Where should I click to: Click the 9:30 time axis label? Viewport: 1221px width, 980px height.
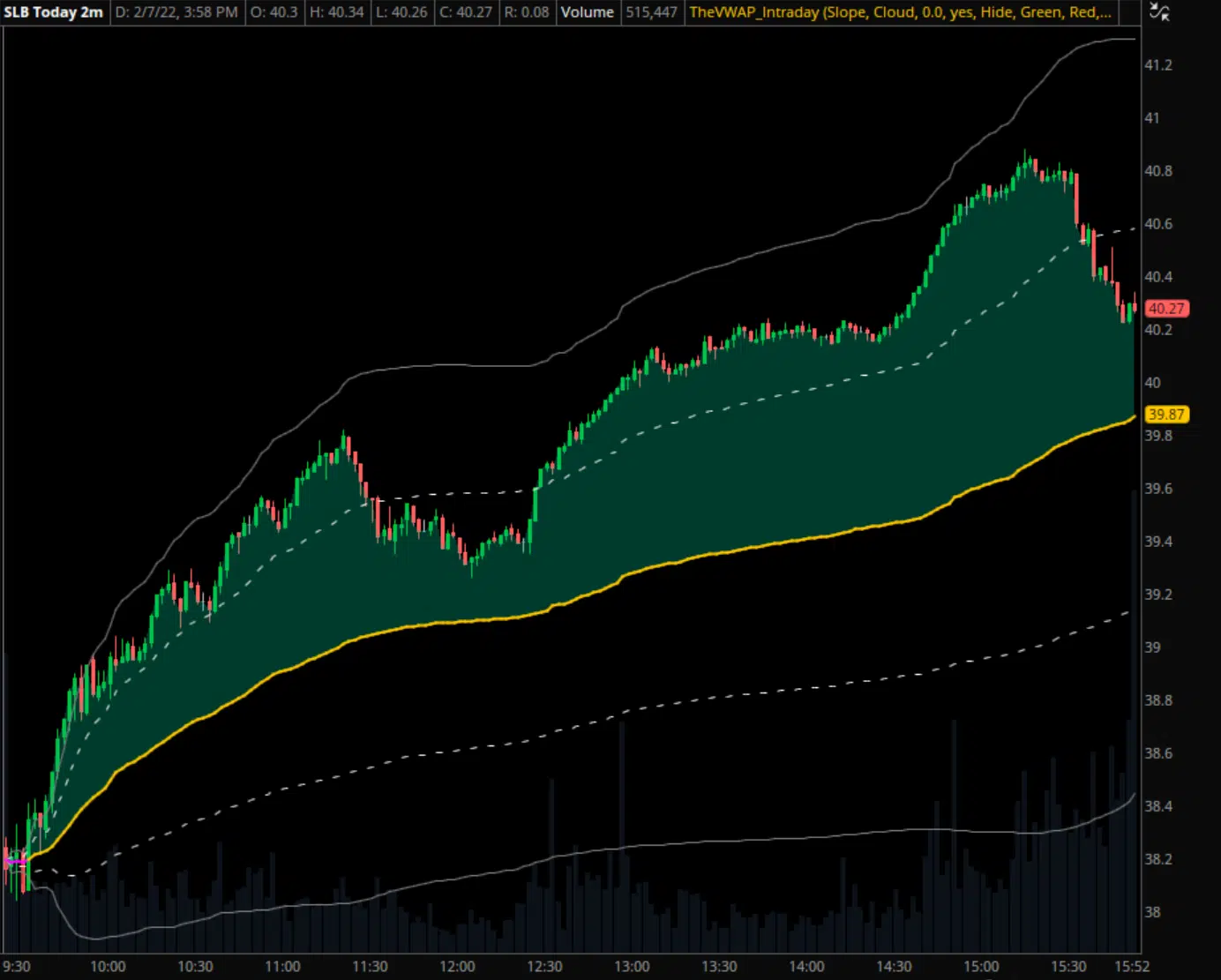point(16,967)
